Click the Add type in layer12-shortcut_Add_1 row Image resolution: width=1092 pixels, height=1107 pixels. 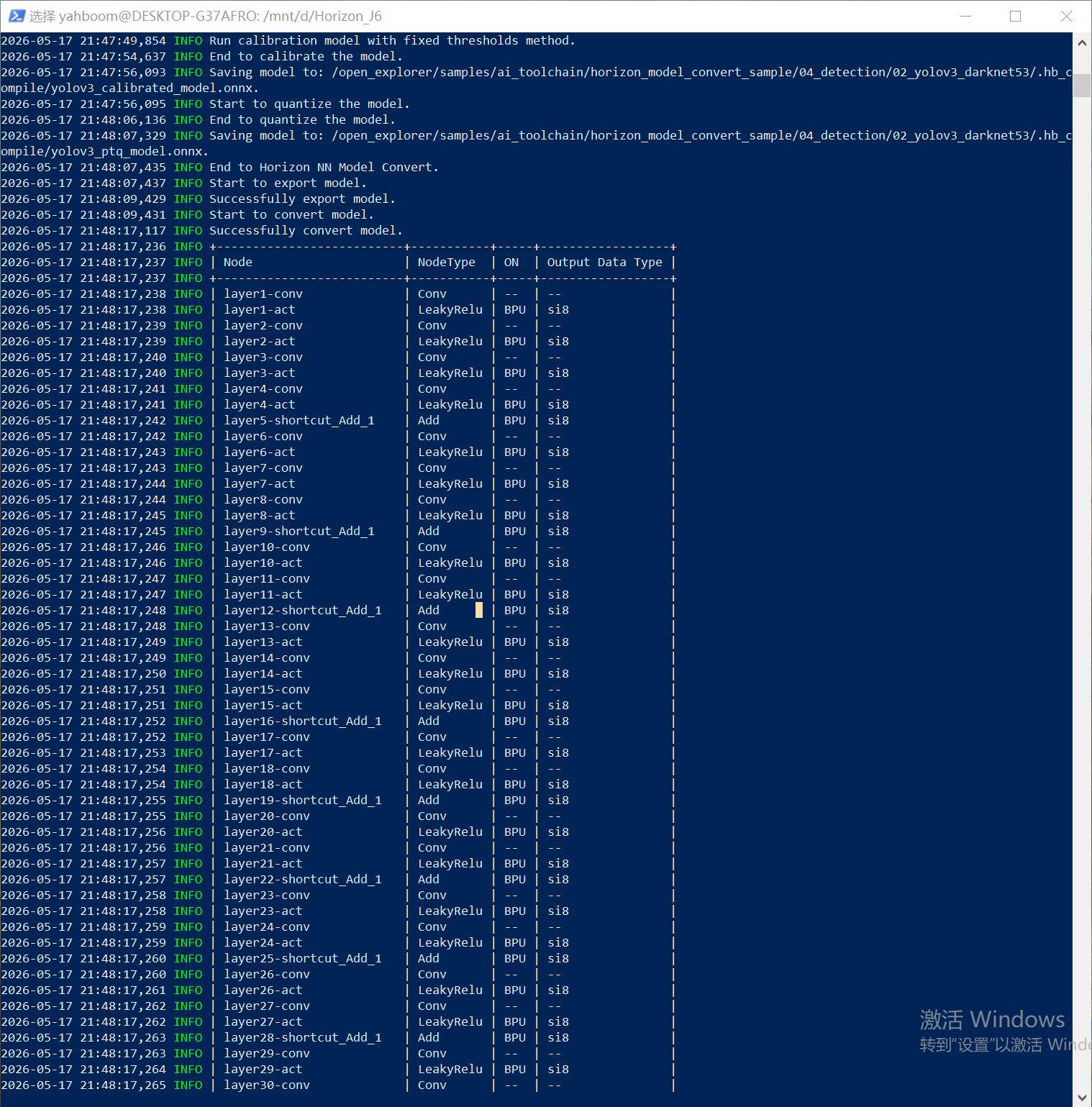pyautogui.click(x=429, y=610)
